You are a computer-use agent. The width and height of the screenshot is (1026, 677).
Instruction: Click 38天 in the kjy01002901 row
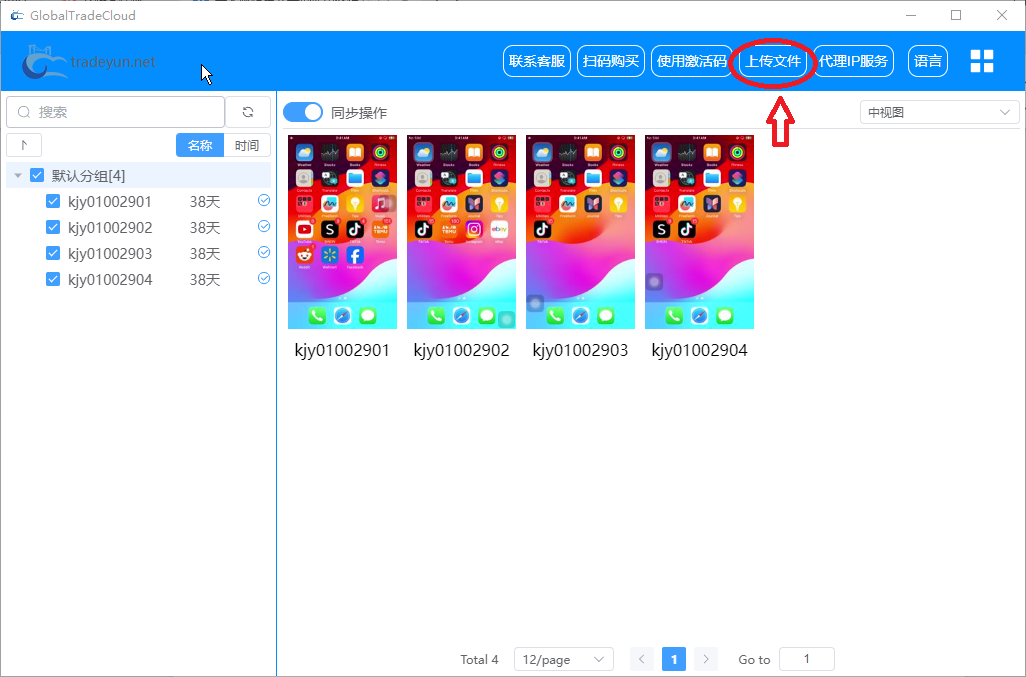(205, 201)
